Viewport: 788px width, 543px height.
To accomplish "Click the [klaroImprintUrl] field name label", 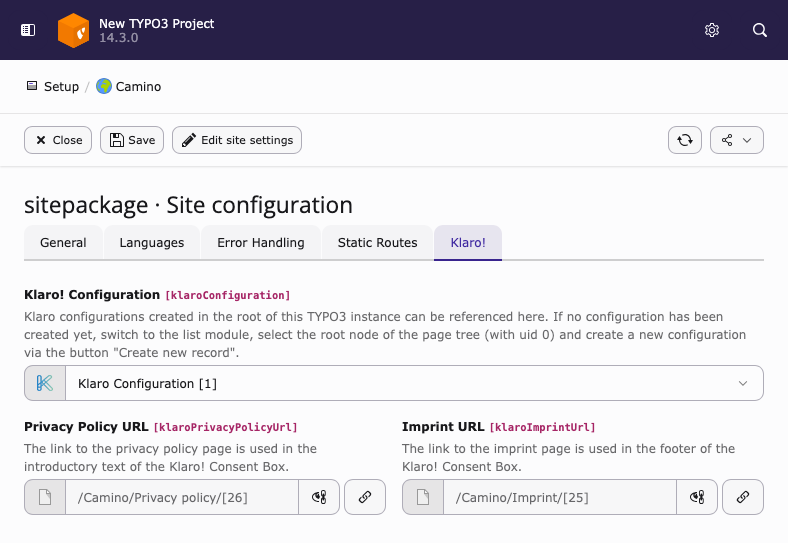I will [x=542, y=427].
